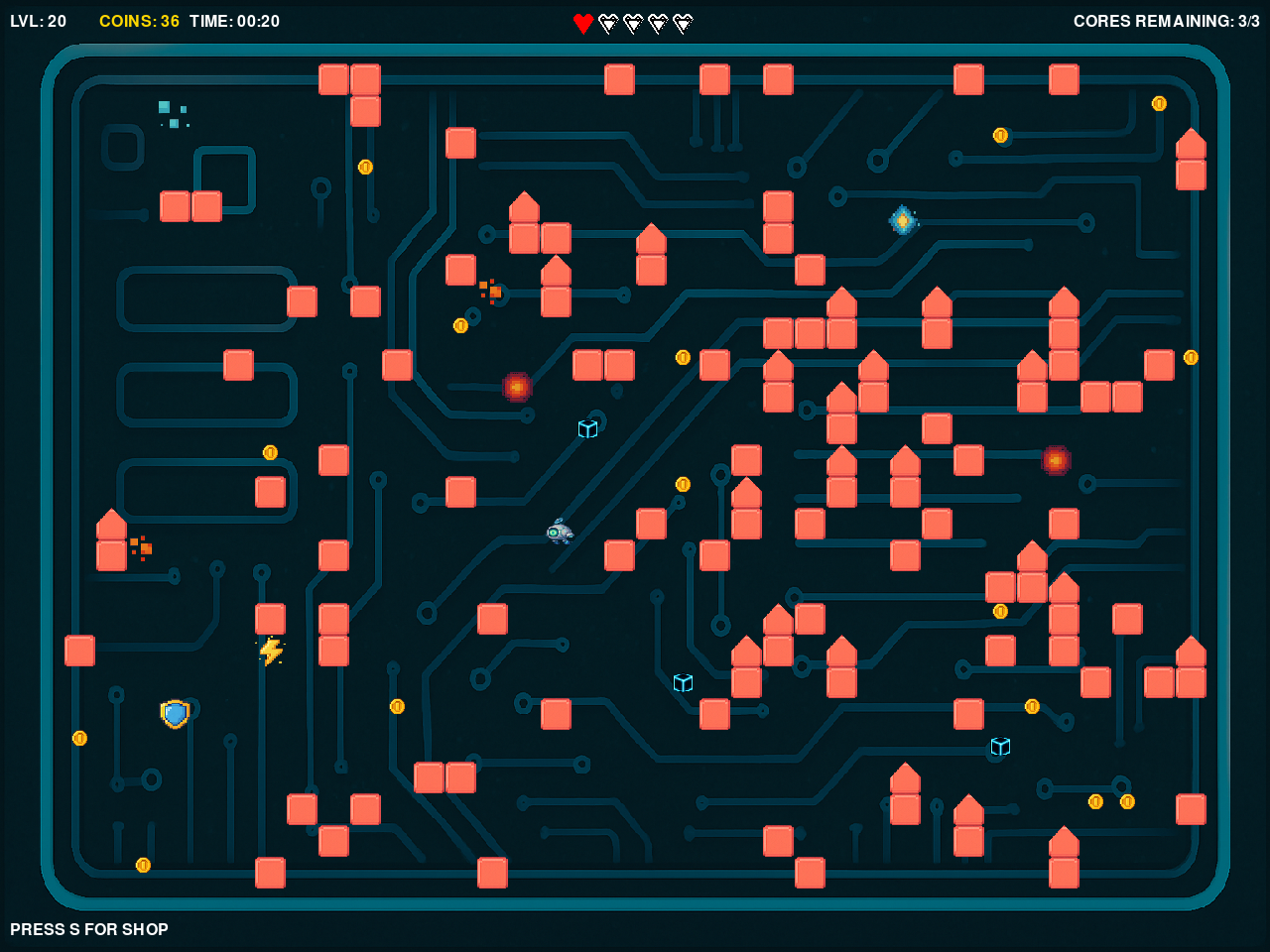Click the glowing red mine on right side
1270x952 pixels.
1056,460
